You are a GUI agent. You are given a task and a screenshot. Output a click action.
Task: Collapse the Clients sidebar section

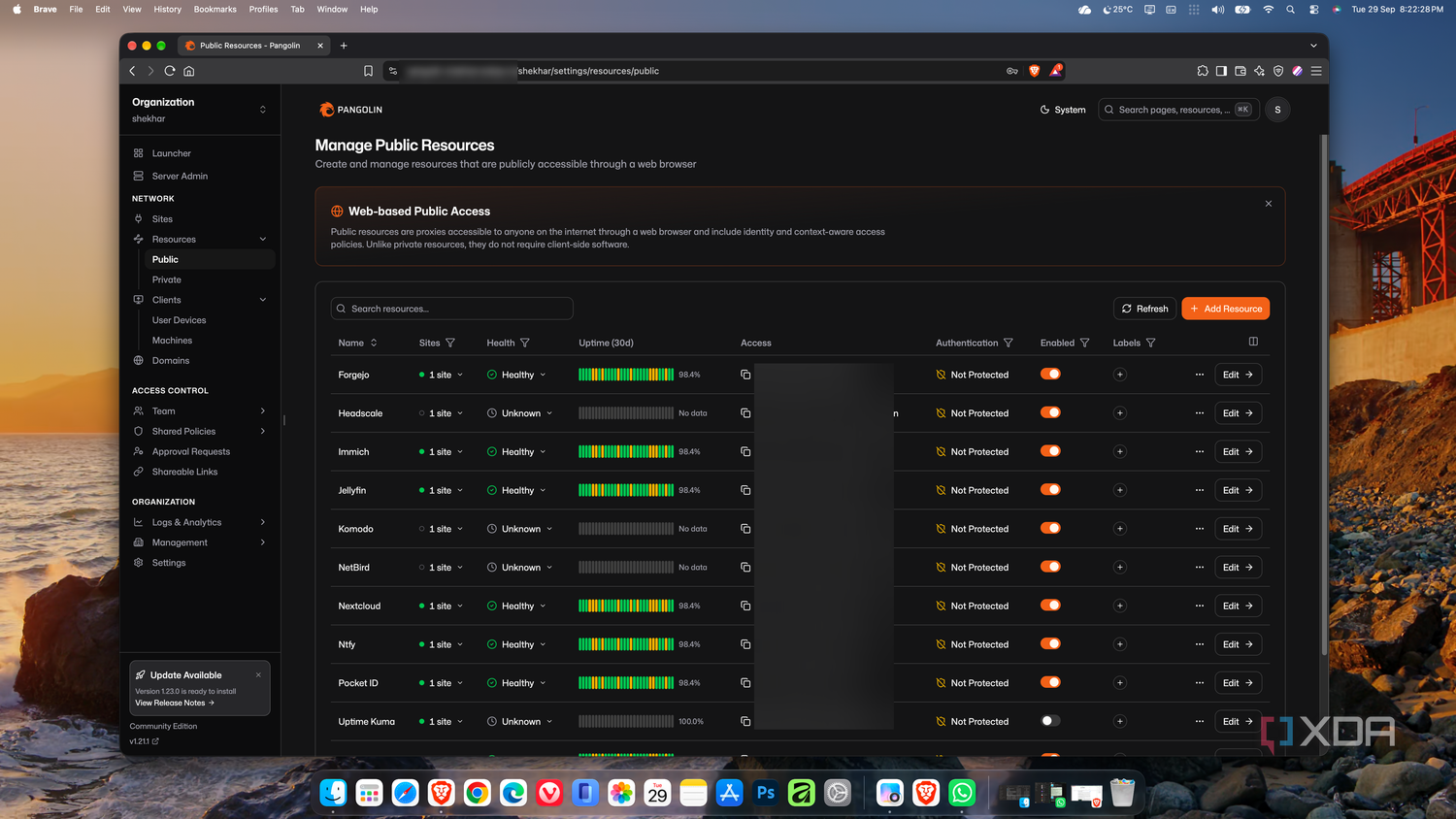tap(262, 300)
